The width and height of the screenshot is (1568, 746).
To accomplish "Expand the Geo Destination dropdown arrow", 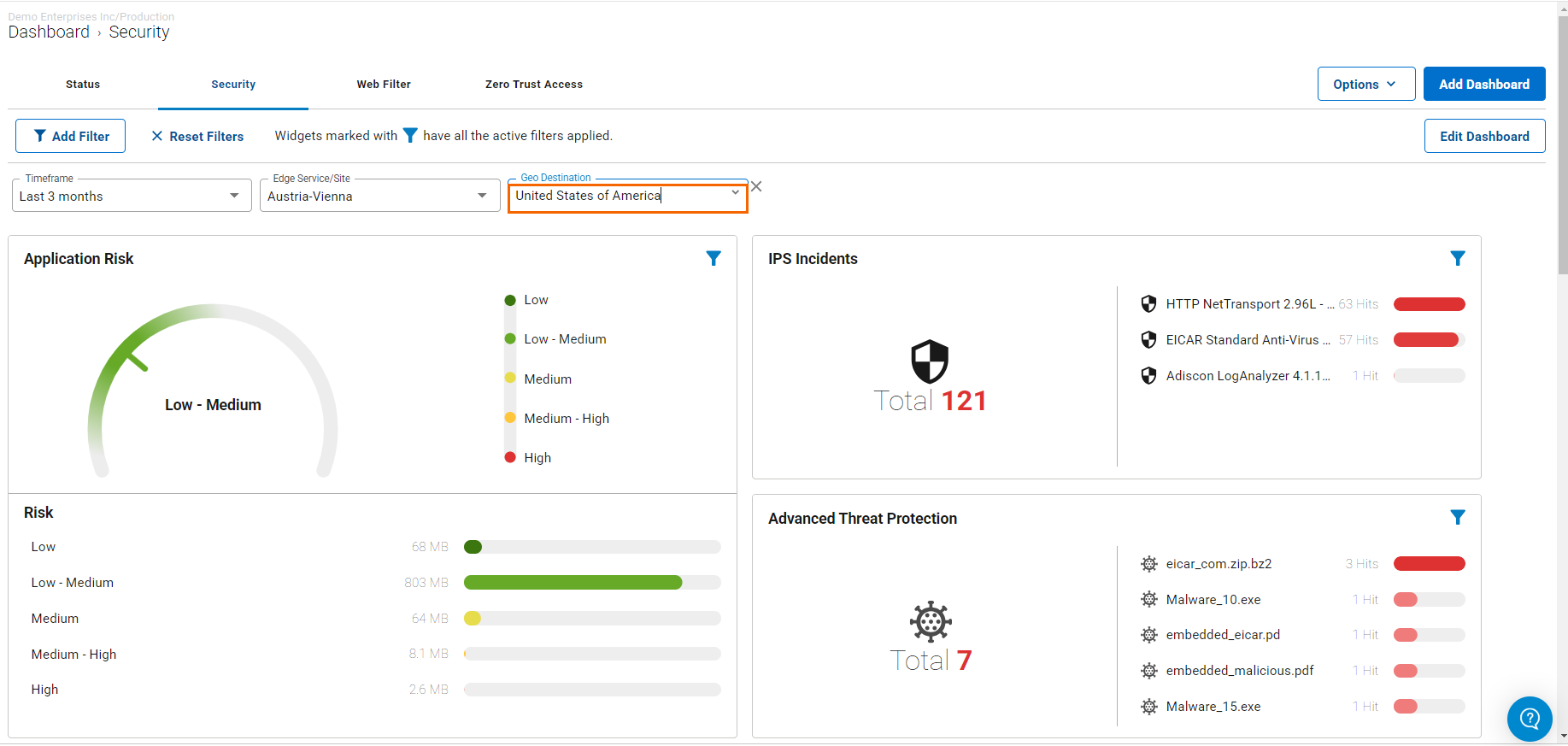I will click(735, 192).
